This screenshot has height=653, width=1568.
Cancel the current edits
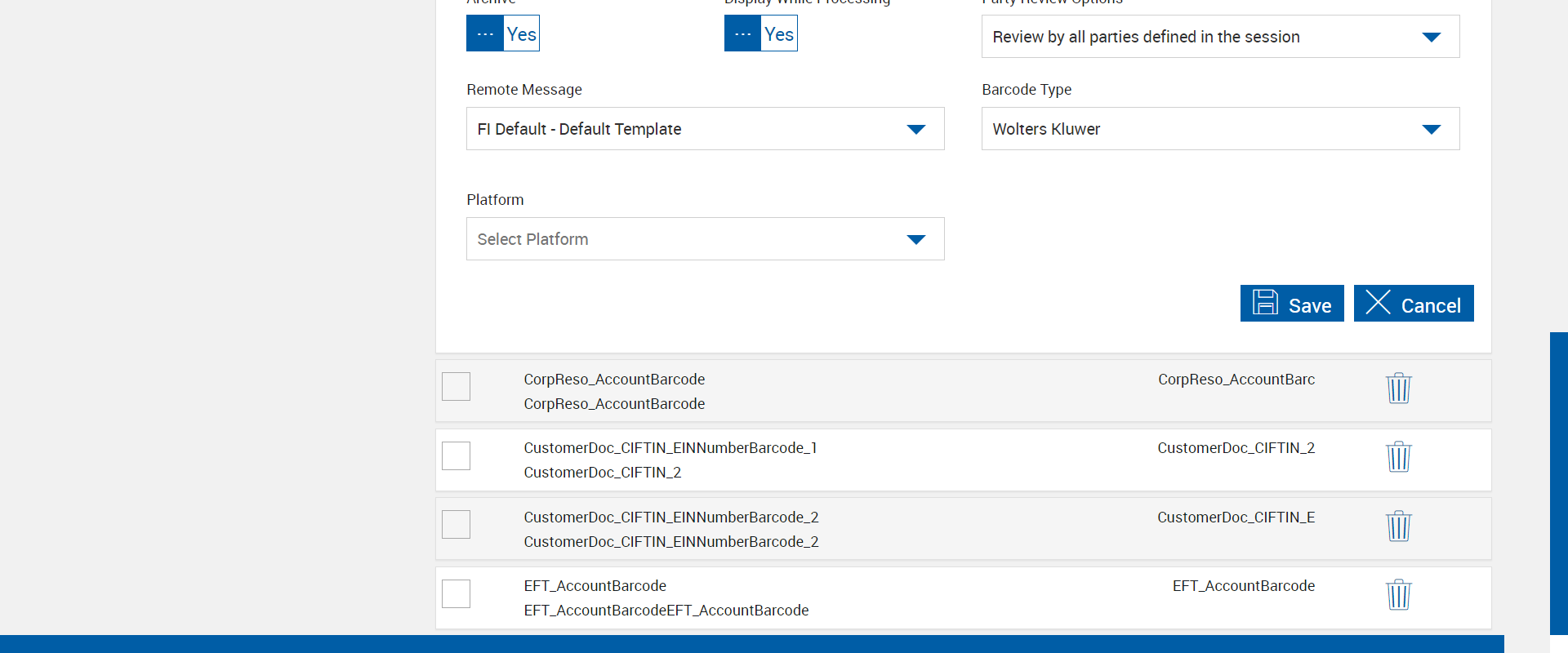pos(1414,304)
